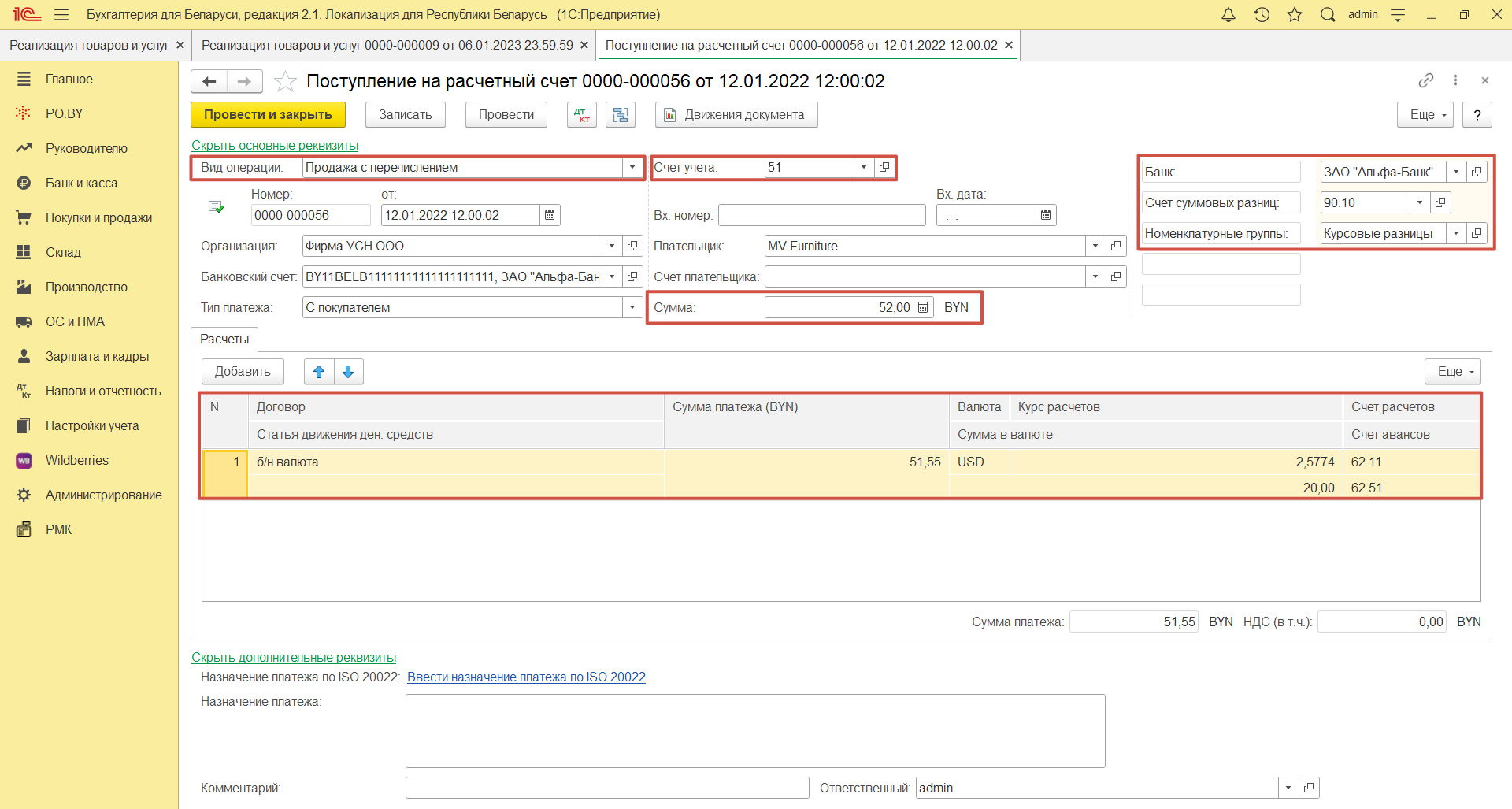1512x809 pixels.
Task: Hide the additional requisites section
Action: pyautogui.click(x=294, y=658)
